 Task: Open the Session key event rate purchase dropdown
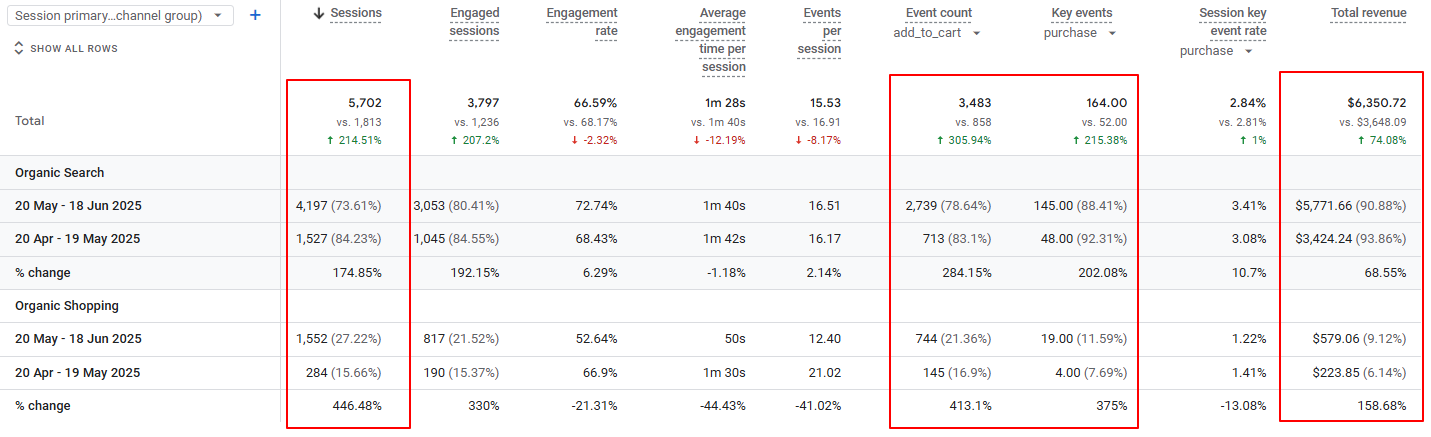click(x=1216, y=51)
